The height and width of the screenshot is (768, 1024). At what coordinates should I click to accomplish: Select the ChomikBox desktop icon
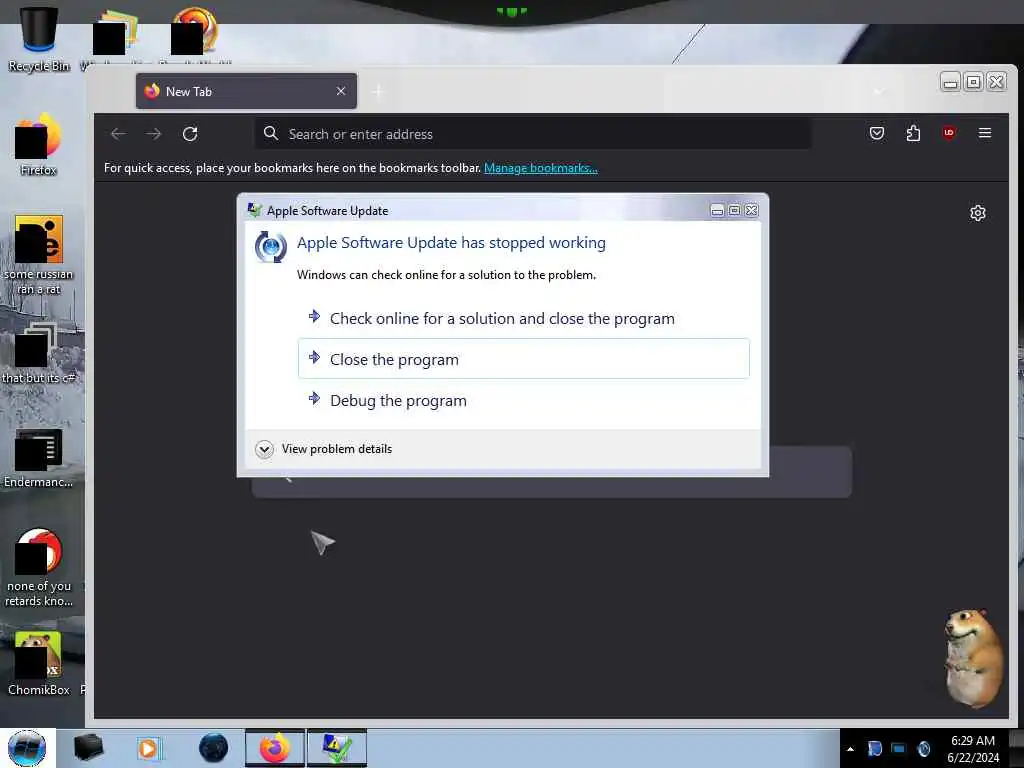tap(39, 664)
